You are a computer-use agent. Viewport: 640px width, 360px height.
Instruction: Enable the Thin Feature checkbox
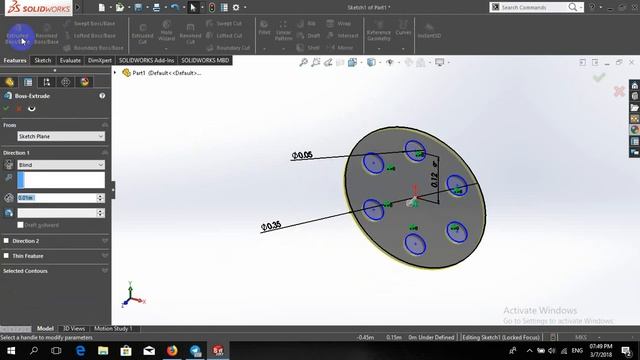(x=6, y=256)
